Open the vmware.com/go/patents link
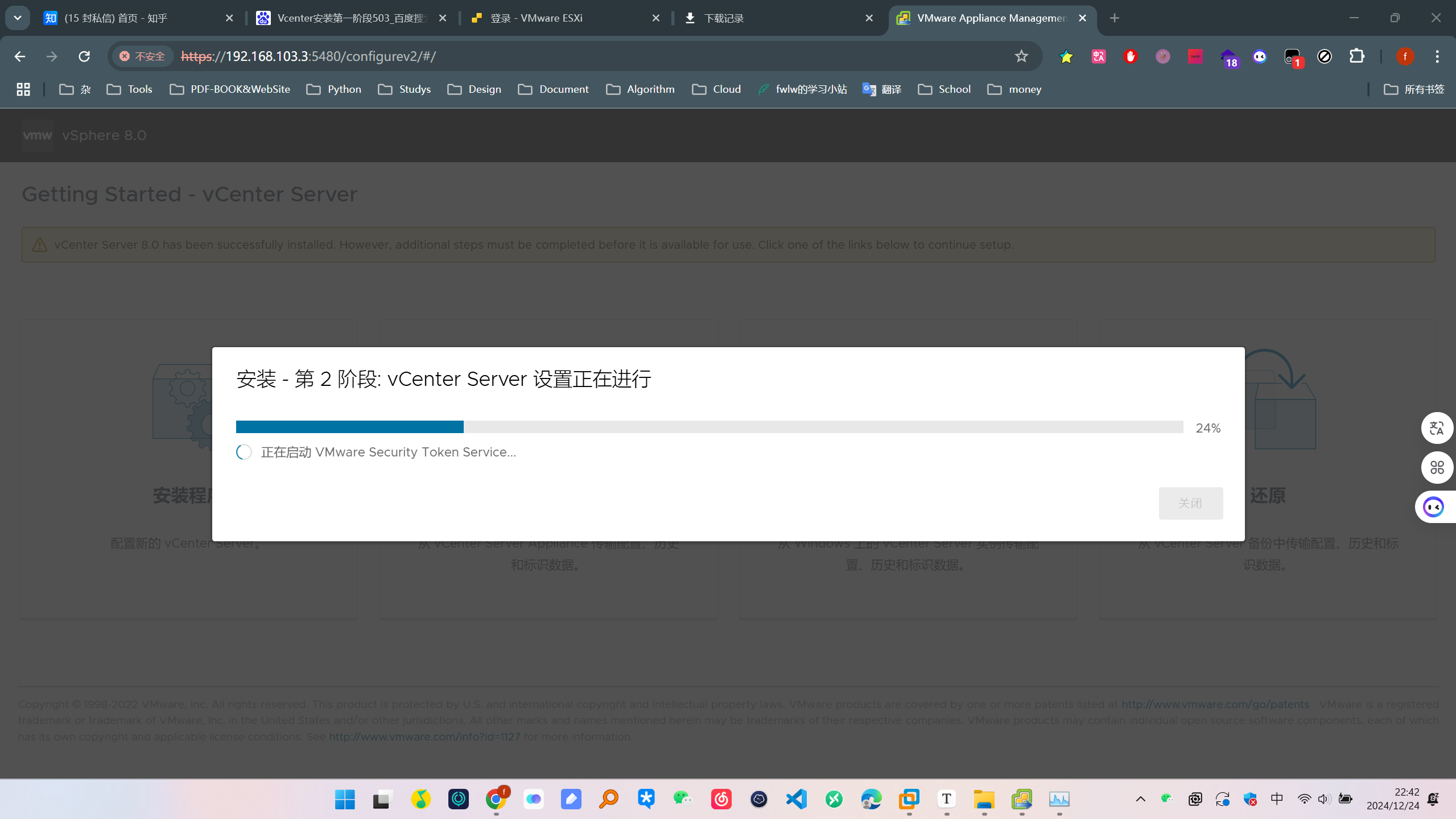The height and width of the screenshot is (819, 1456). (1215, 704)
